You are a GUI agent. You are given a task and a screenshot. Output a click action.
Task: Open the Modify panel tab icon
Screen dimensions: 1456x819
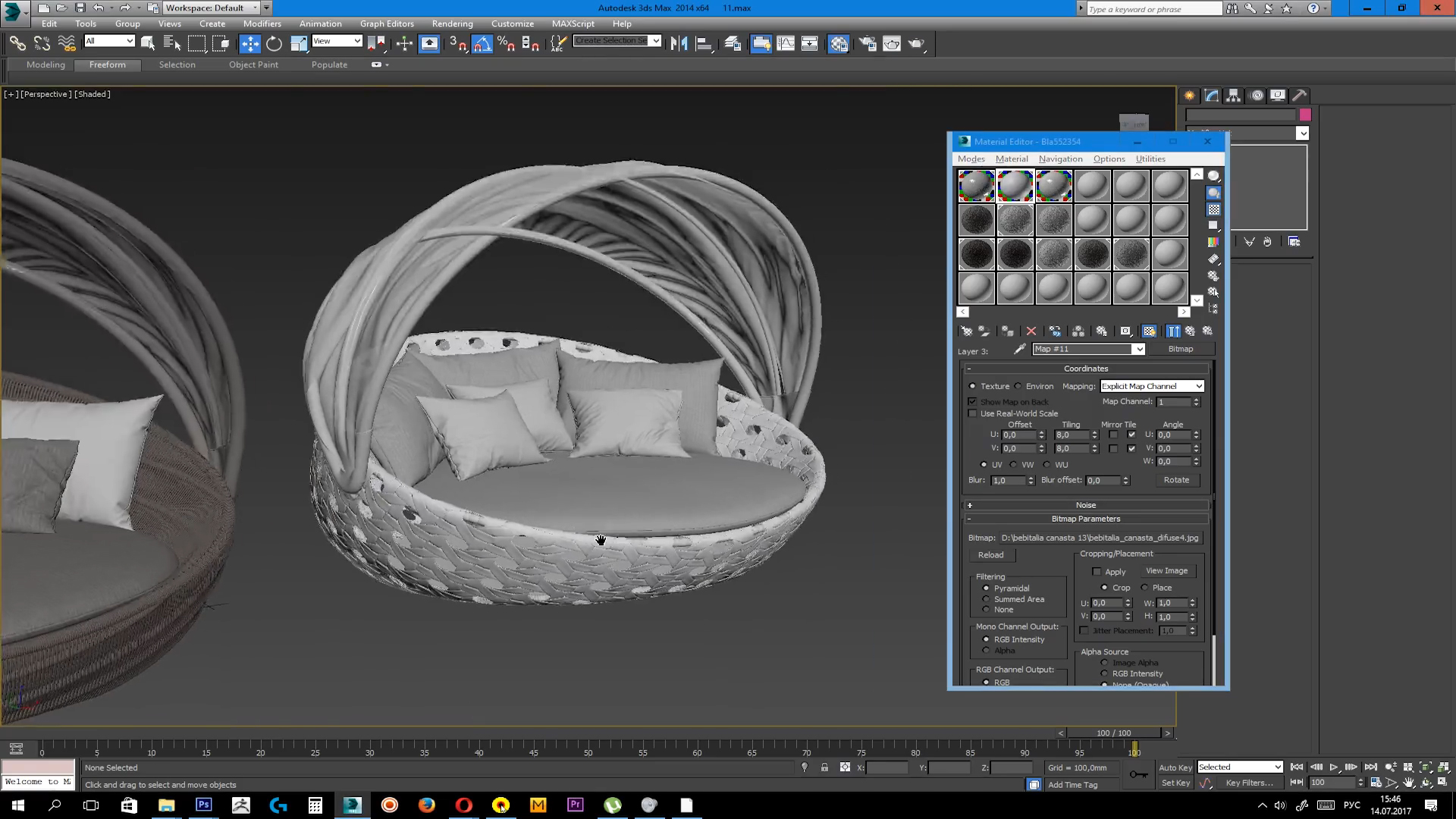point(1211,96)
